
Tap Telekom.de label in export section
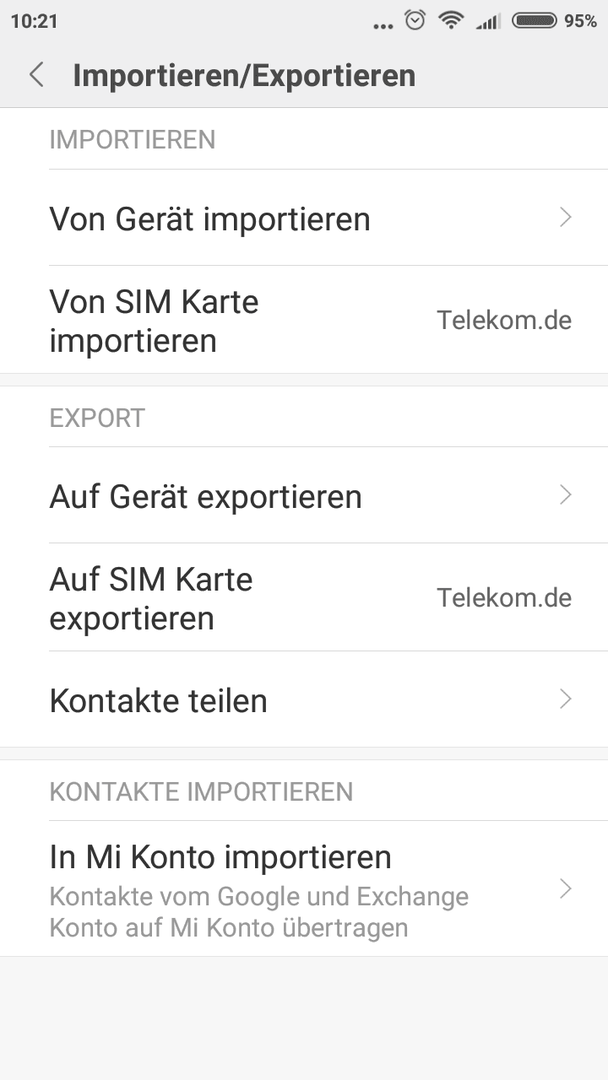coord(504,598)
